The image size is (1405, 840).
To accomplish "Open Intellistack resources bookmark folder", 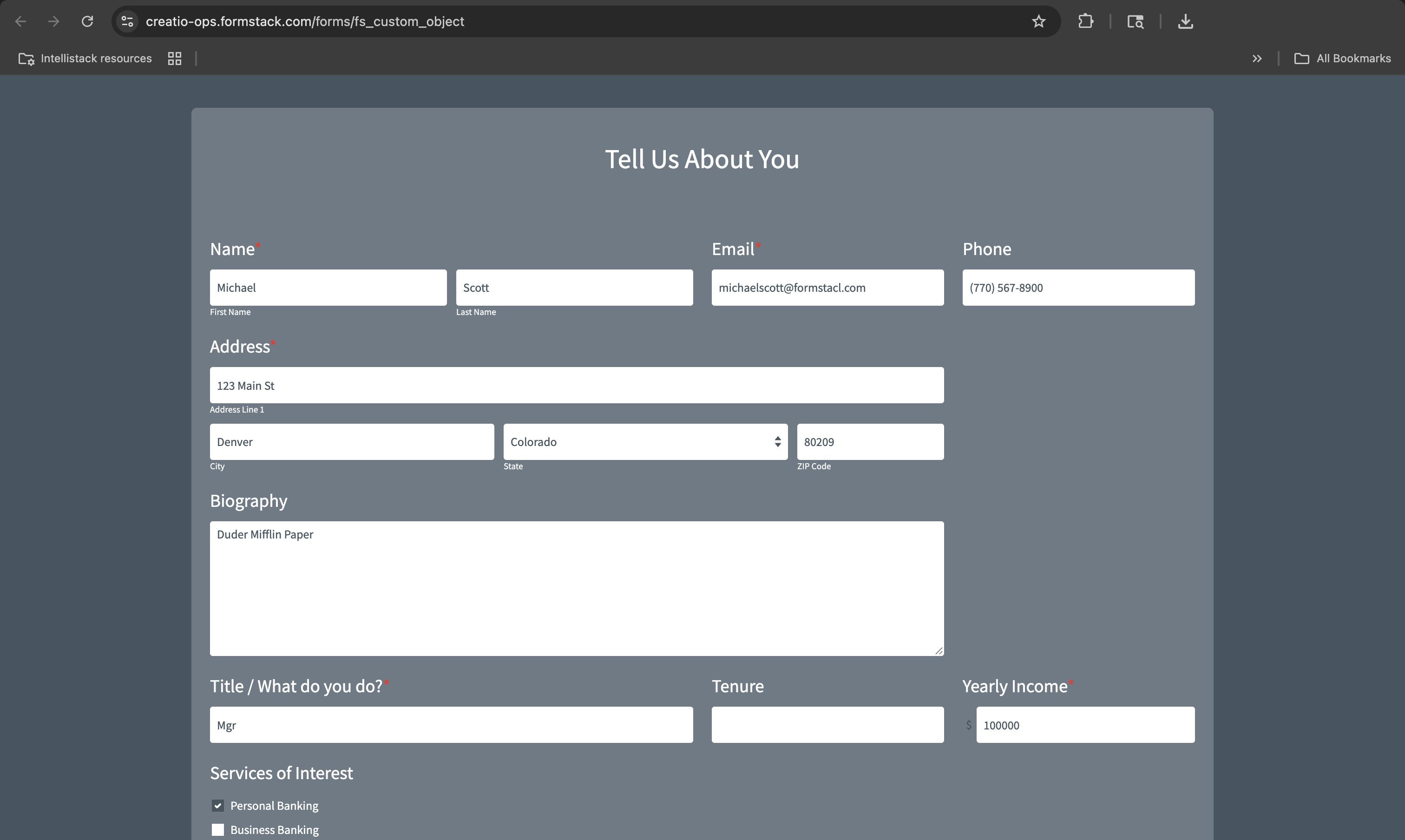I will [x=85, y=58].
